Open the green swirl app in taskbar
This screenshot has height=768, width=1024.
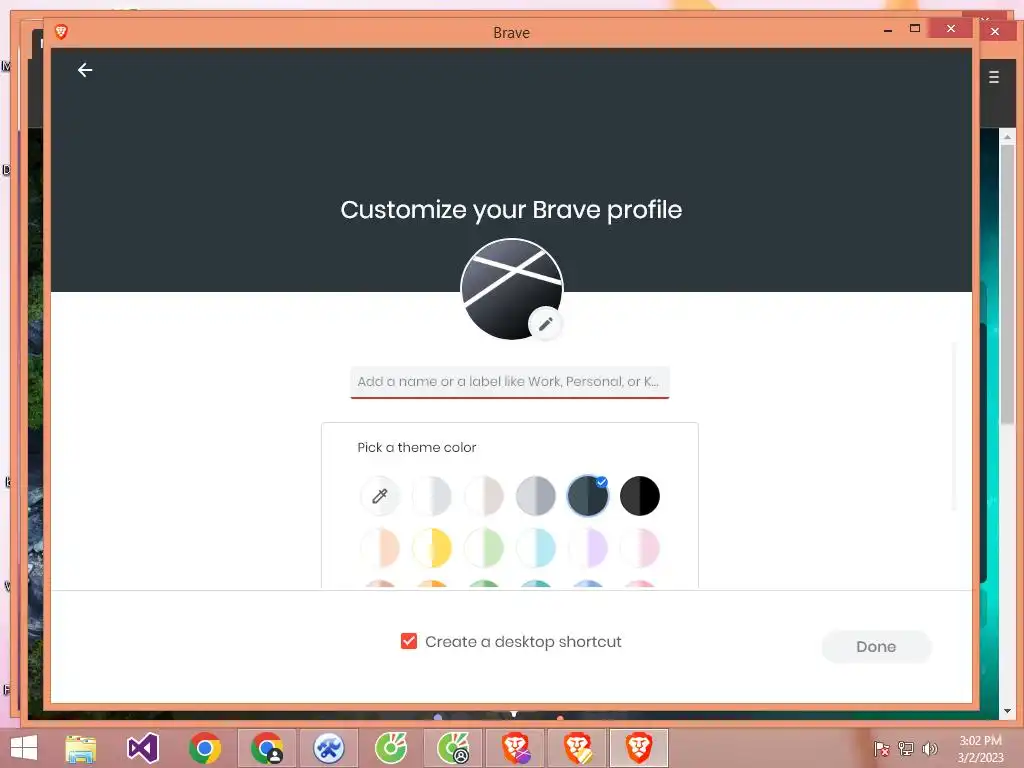click(x=391, y=748)
